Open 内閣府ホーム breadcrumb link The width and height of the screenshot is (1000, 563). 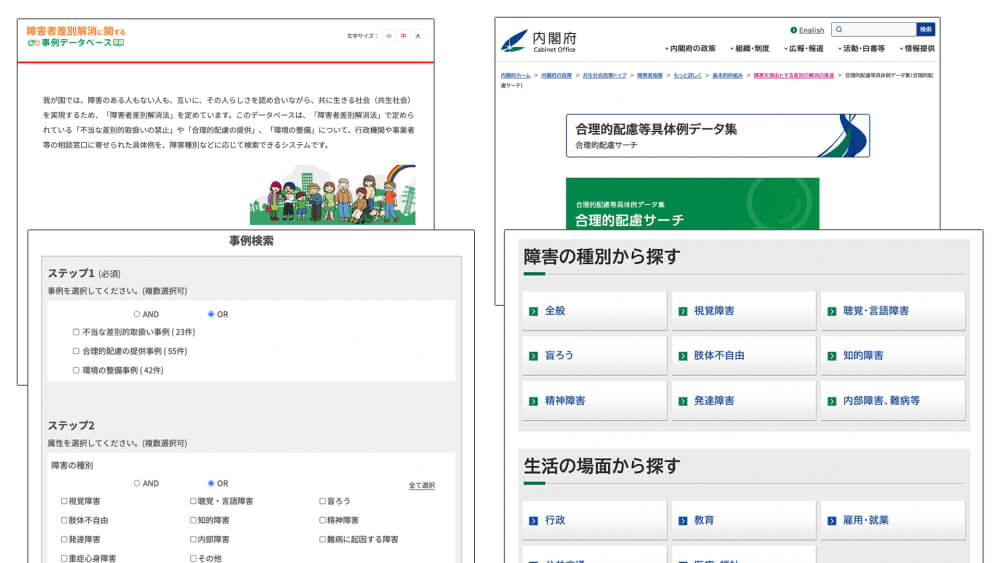515,75
